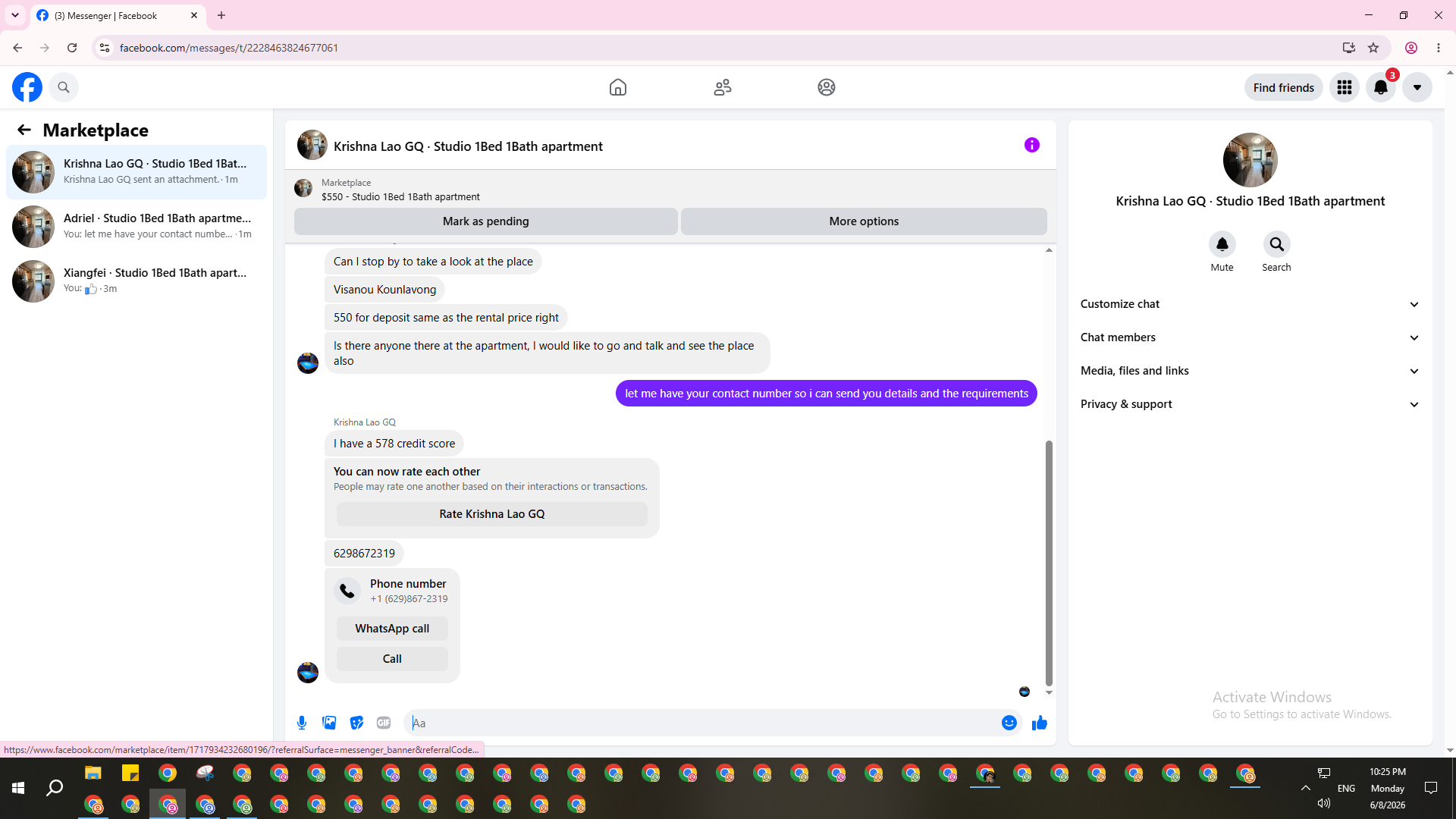
Task: Search in conversation icon
Action: click(1277, 244)
